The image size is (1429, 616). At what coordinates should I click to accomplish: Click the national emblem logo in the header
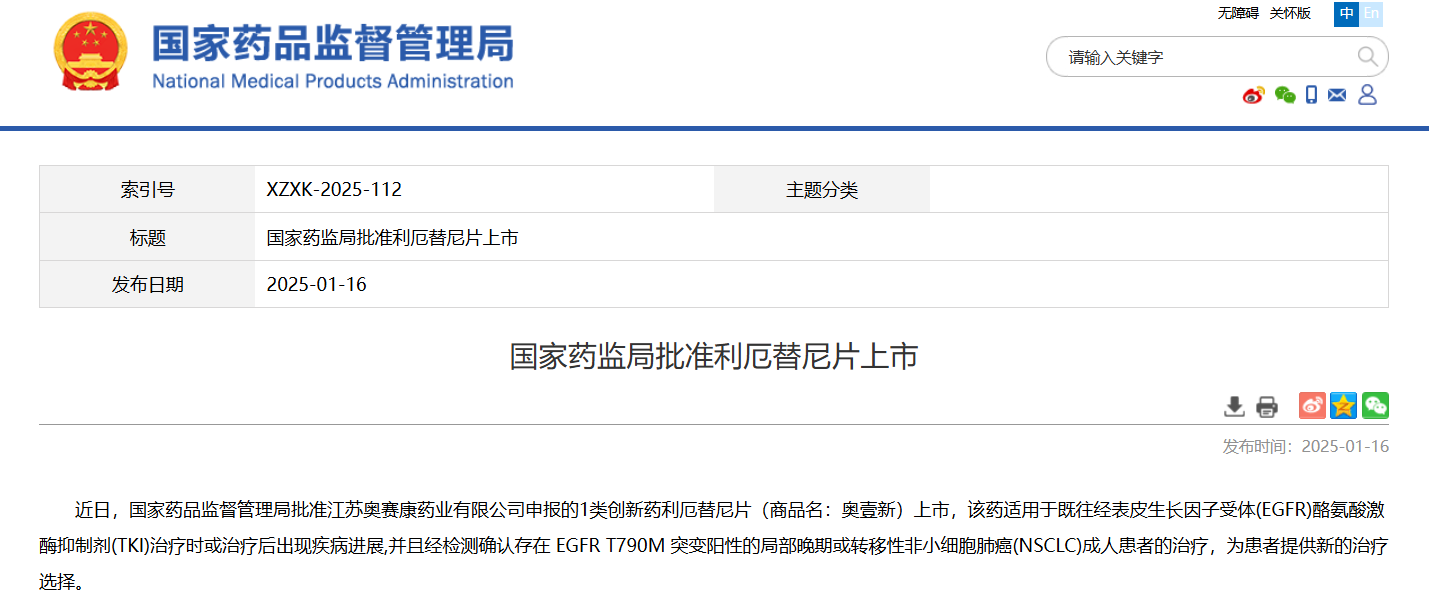point(92,54)
